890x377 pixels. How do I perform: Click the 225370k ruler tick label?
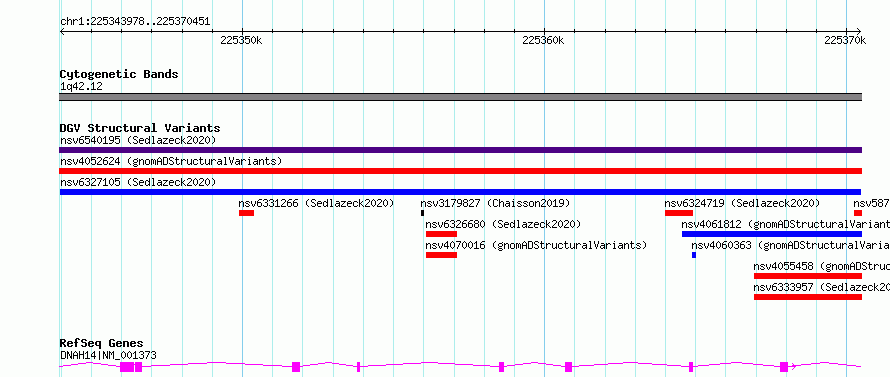(x=845, y=40)
